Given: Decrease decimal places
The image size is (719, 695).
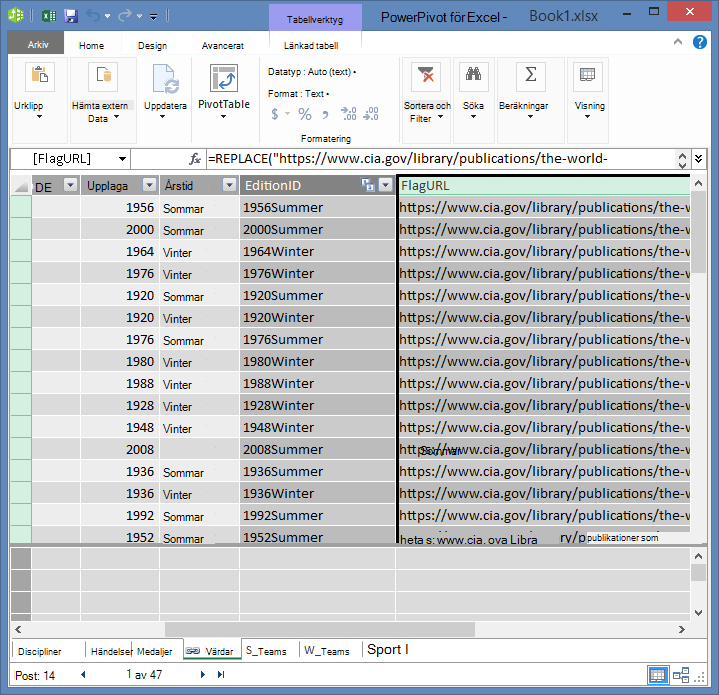Looking at the screenshot, I should point(371,114).
